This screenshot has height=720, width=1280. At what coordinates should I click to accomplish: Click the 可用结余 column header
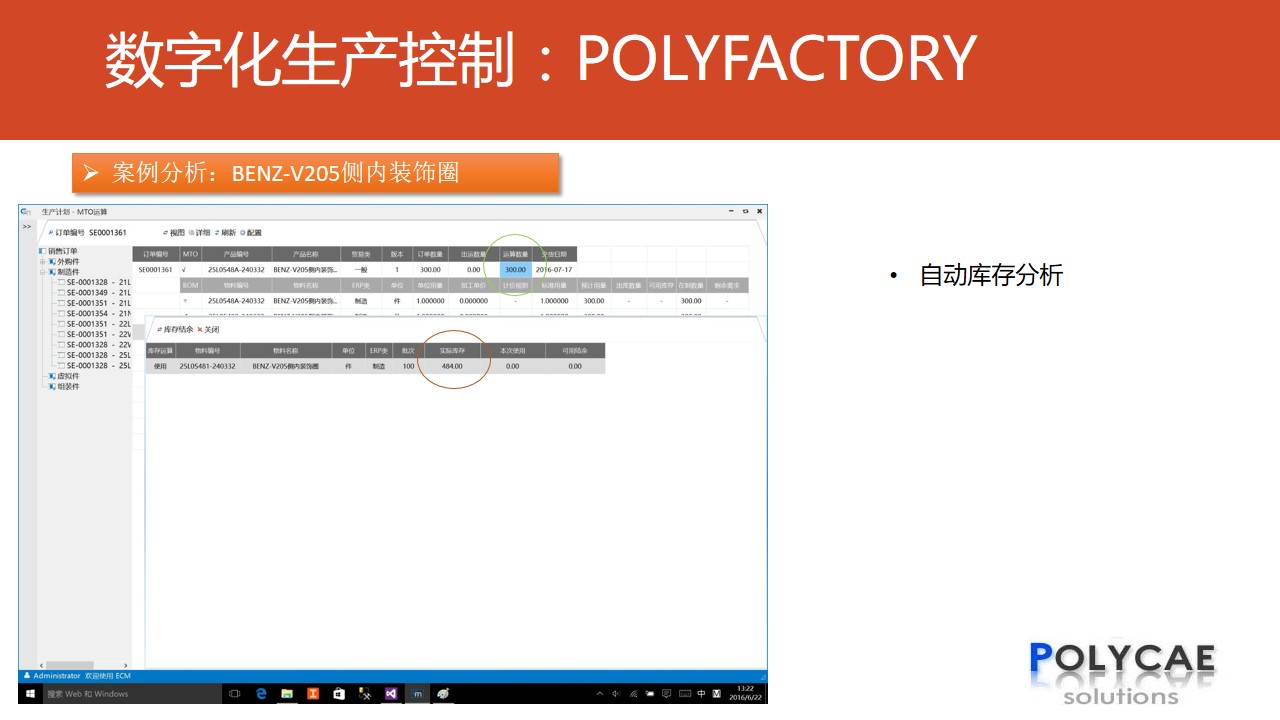575,351
